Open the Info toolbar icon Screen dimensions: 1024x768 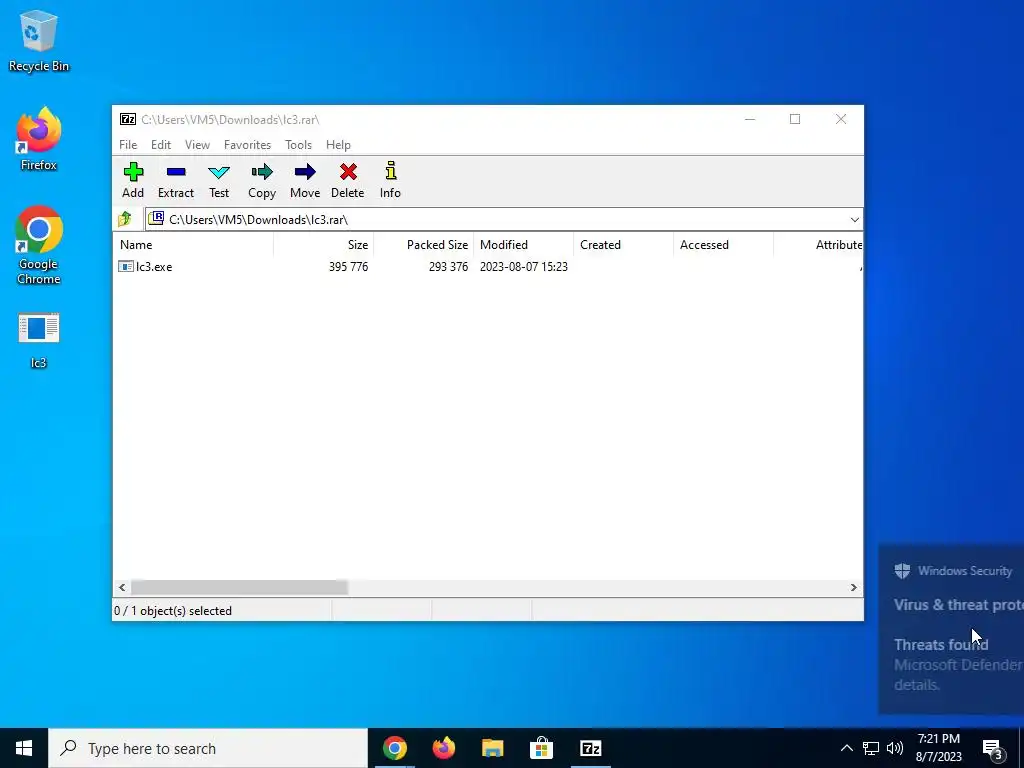391,180
